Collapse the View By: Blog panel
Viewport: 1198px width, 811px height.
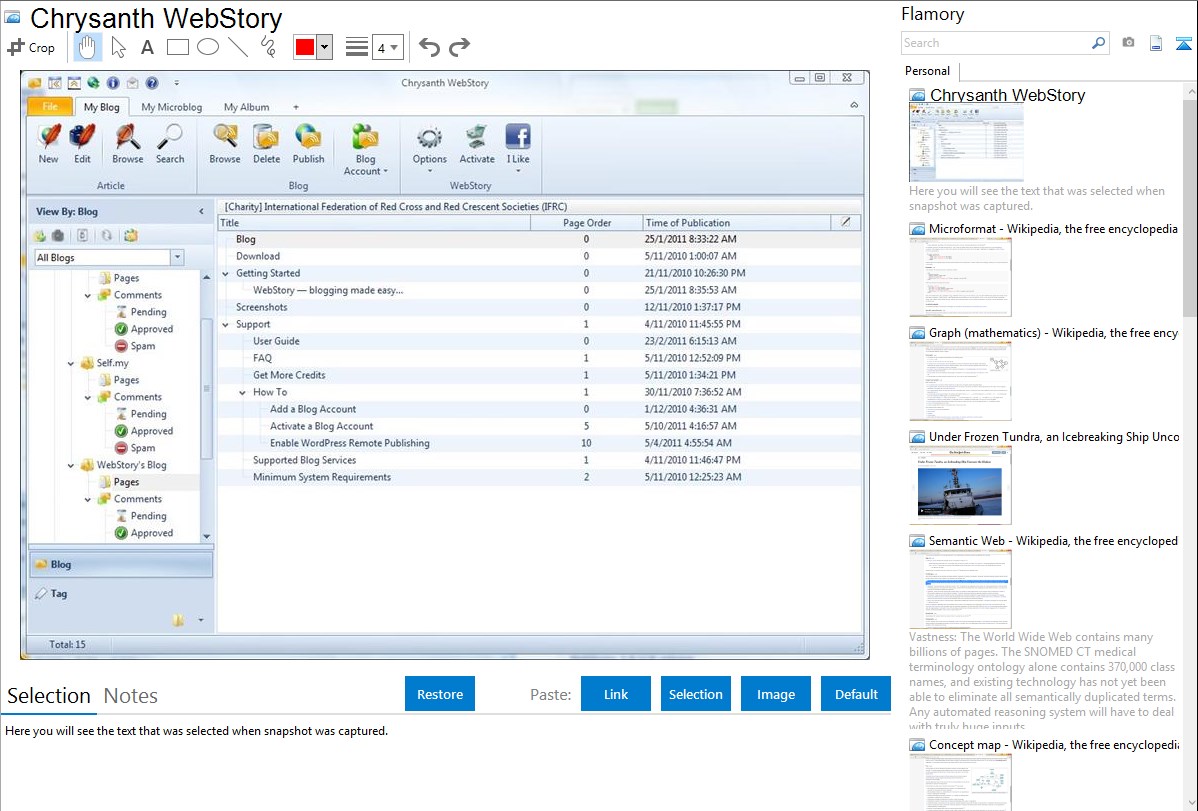tap(201, 212)
